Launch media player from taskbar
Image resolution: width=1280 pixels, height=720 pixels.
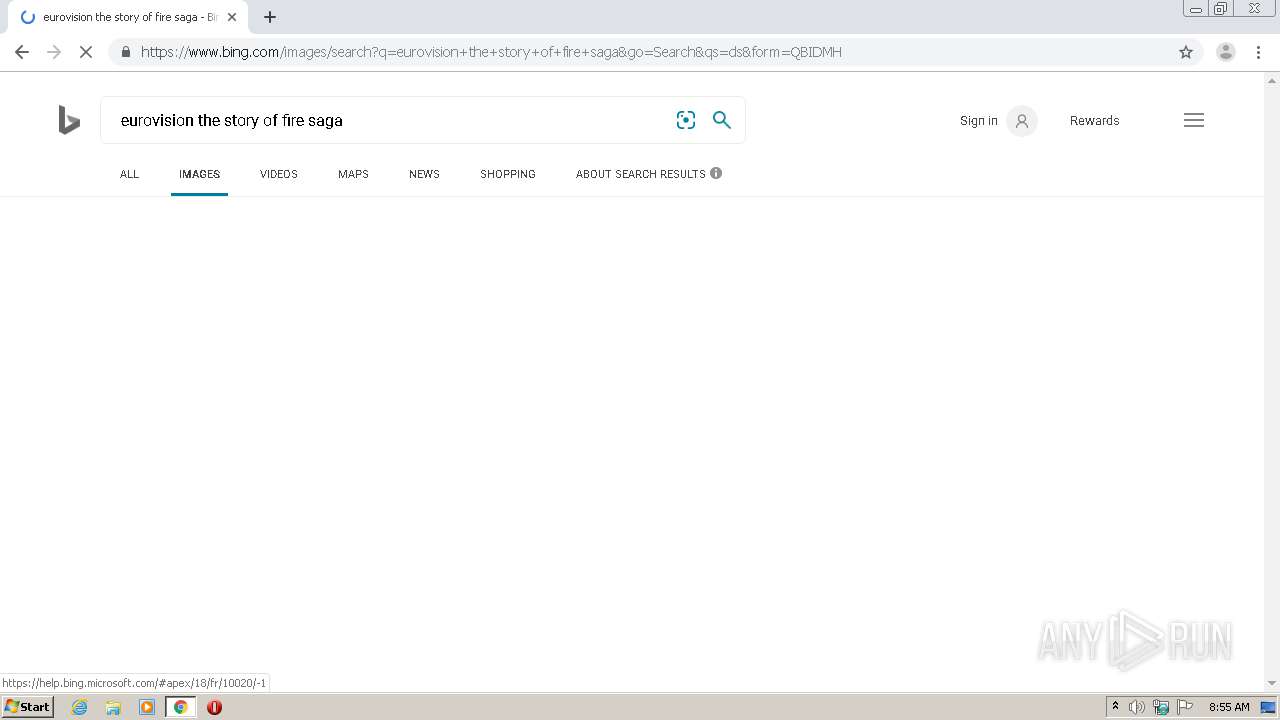pos(147,707)
